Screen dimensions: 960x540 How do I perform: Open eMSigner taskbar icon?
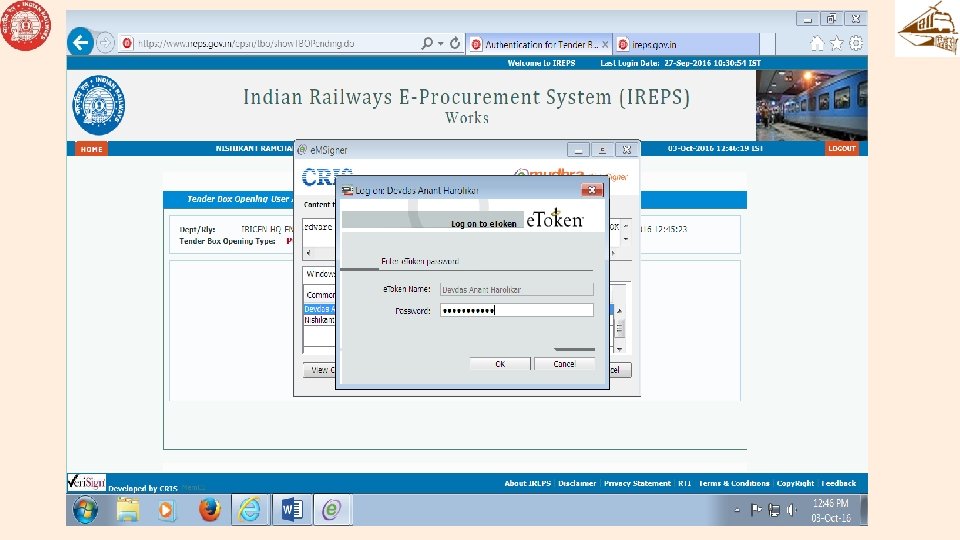coord(332,509)
